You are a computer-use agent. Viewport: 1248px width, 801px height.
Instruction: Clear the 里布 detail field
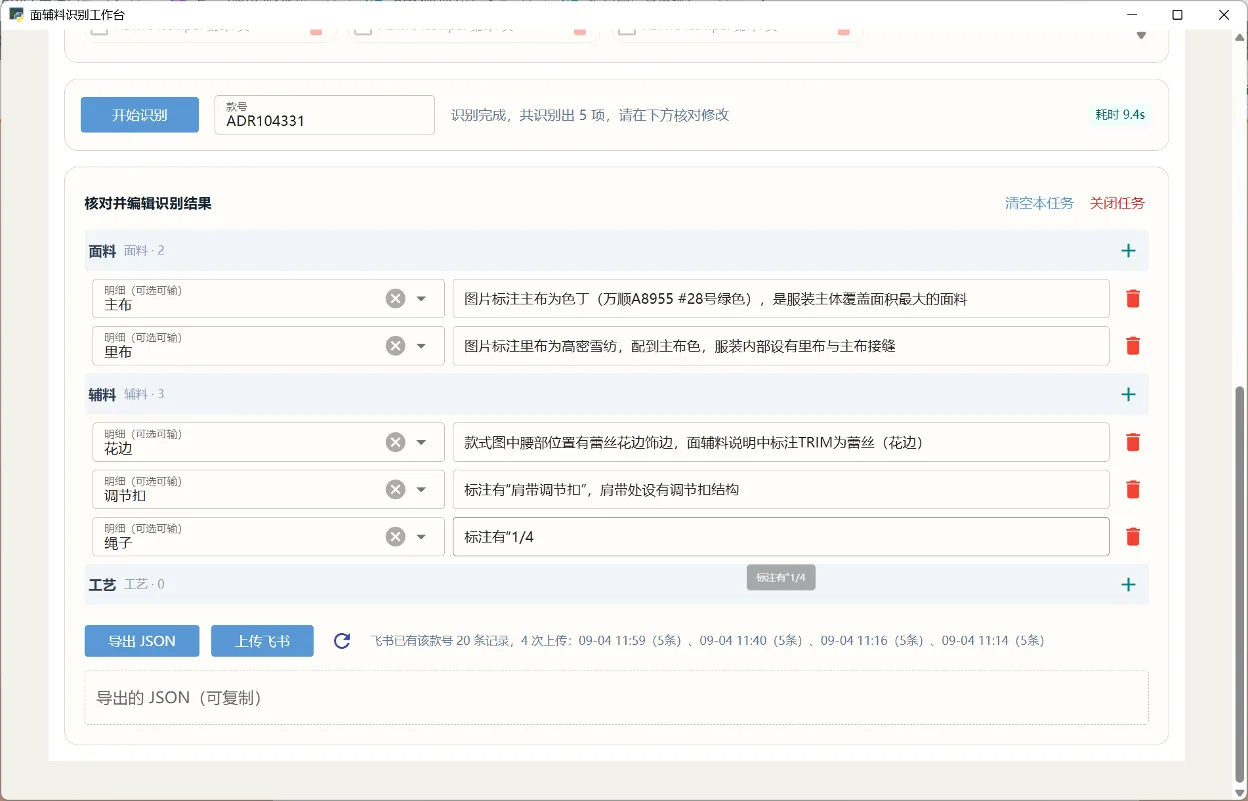point(396,346)
